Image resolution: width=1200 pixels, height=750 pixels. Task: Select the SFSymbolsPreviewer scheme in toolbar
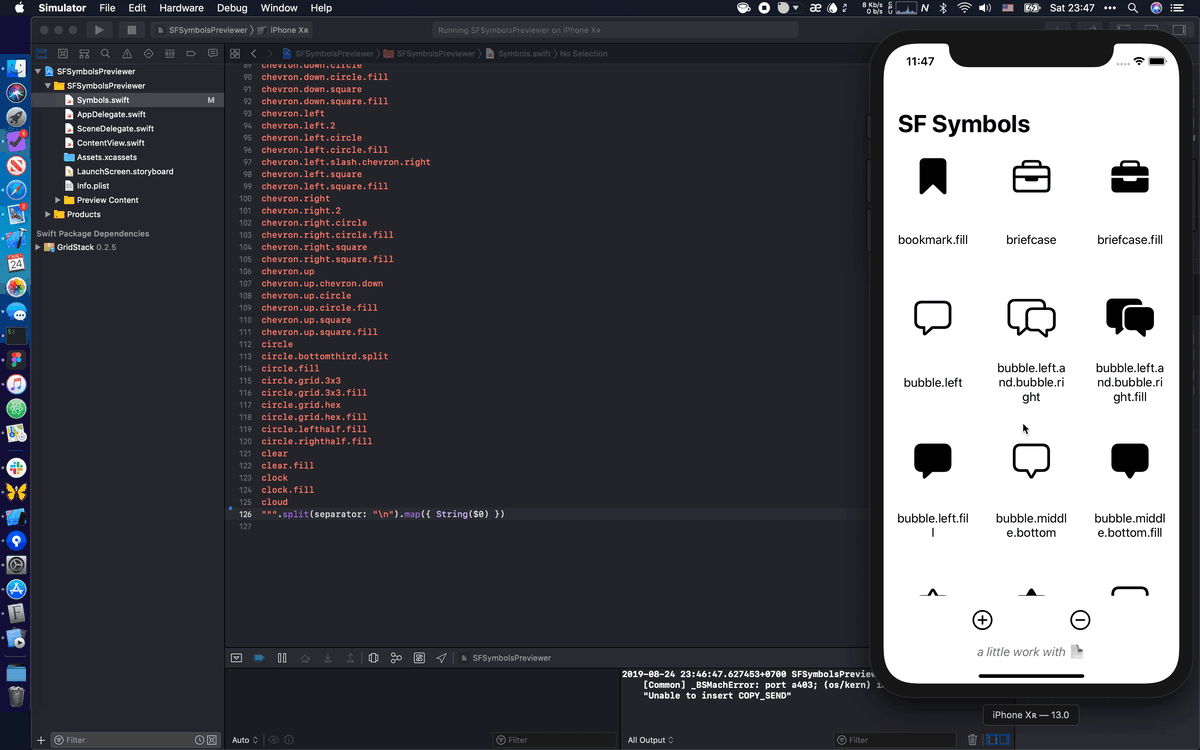pos(204,30)
